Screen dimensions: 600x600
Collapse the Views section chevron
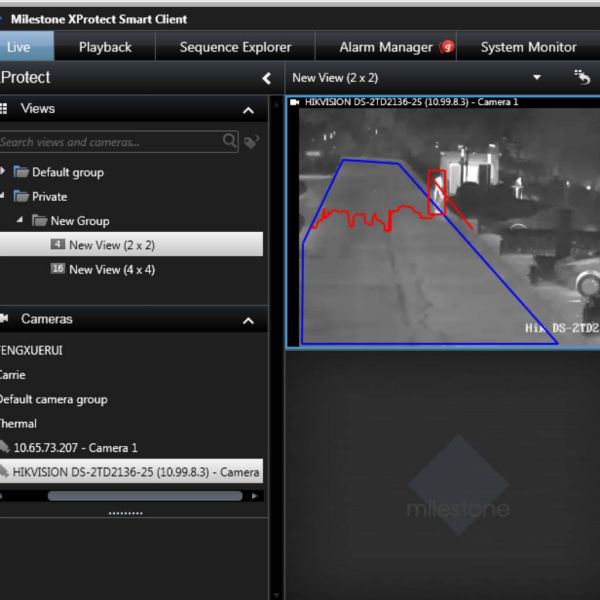248,110
